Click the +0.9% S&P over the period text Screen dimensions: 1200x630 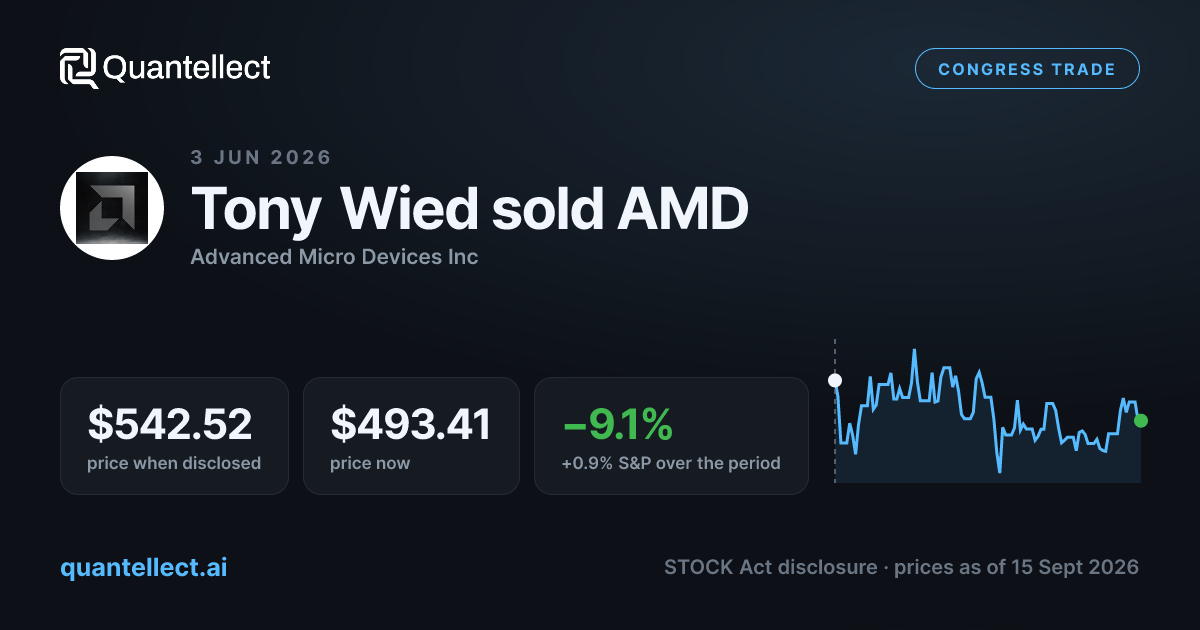(x=671, y=463)
